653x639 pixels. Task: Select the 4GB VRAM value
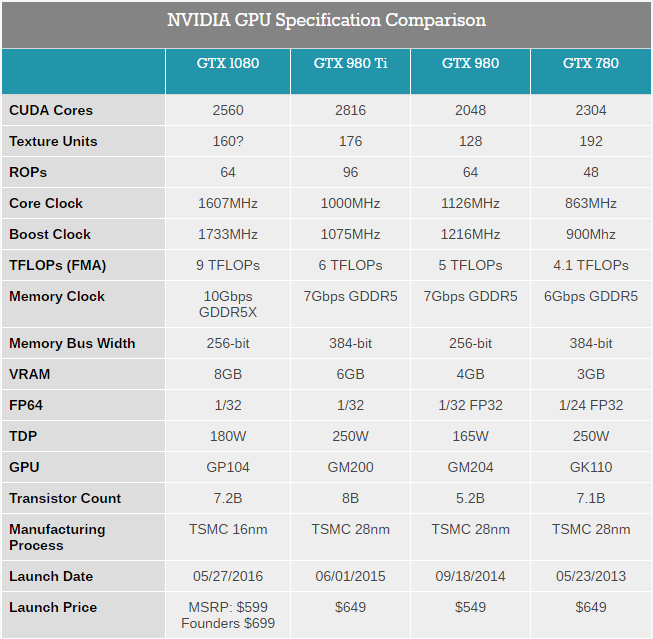pyautogui.click(x=470, y=374)
